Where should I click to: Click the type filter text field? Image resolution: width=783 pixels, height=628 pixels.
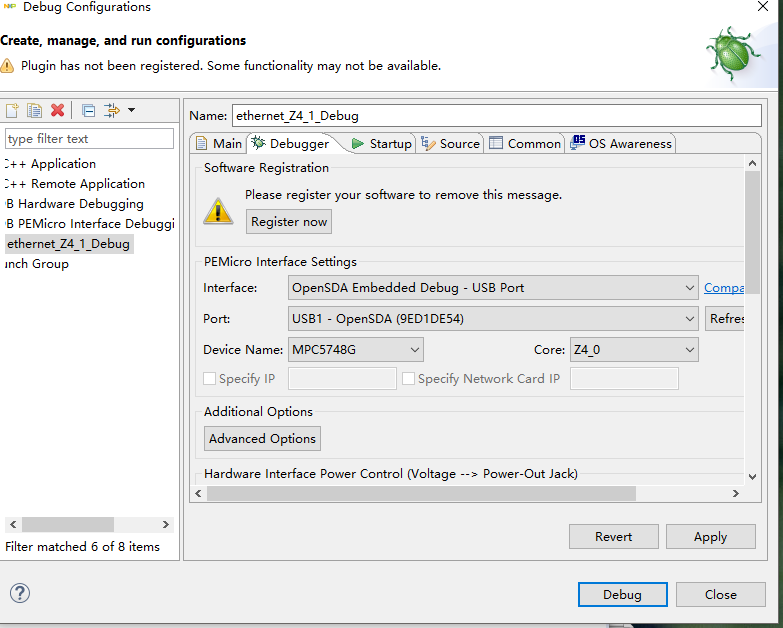(90, 139)
